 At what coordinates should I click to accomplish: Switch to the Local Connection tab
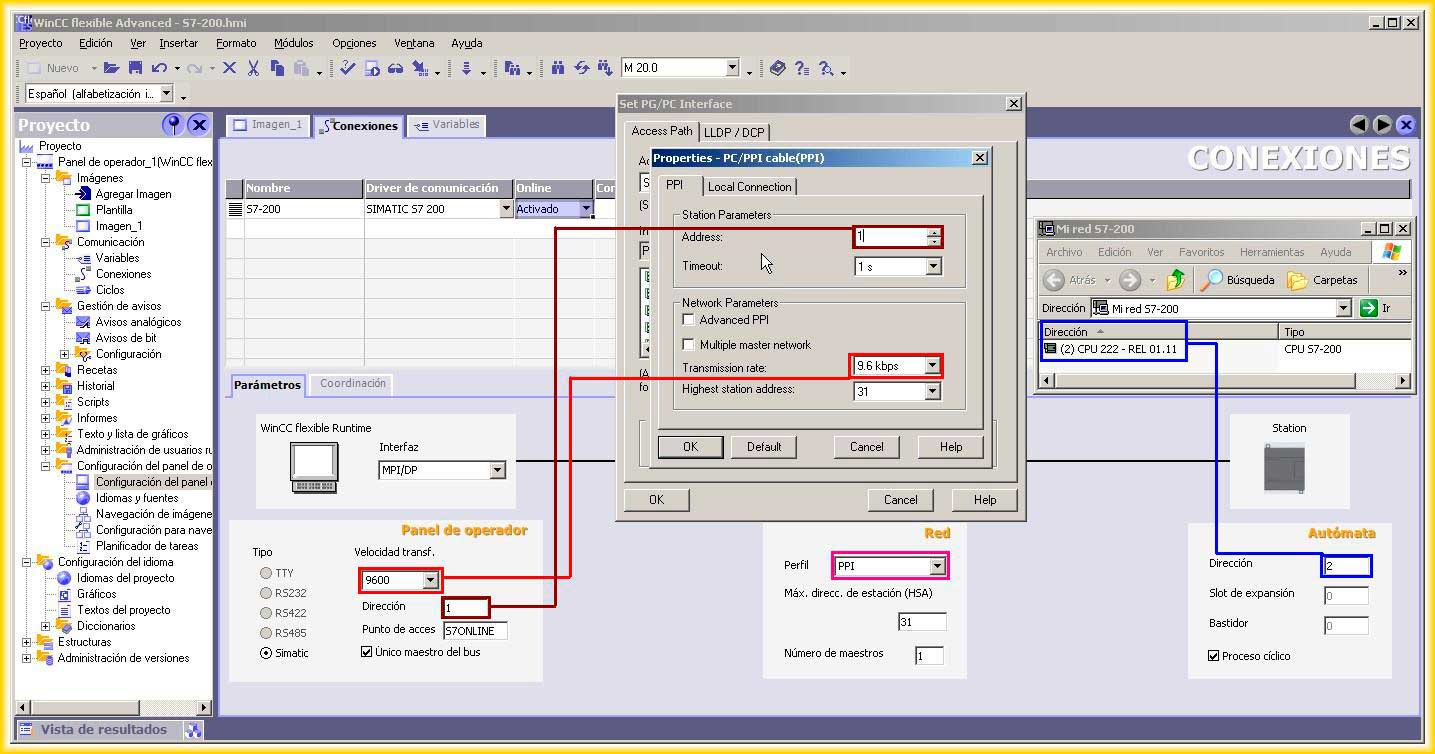[749, 187]
